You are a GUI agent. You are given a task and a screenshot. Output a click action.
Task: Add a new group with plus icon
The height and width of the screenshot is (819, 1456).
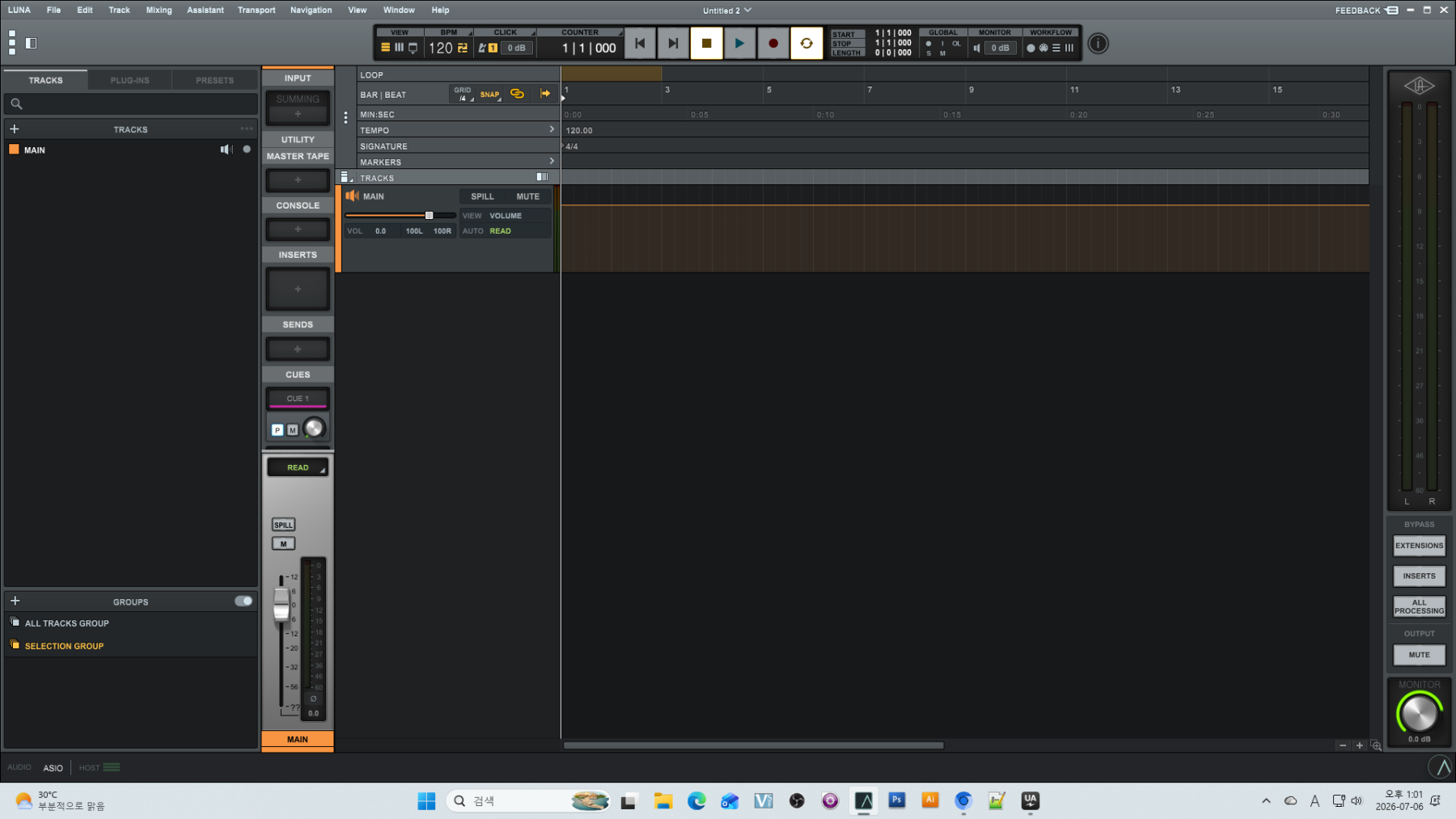[15, 601]
